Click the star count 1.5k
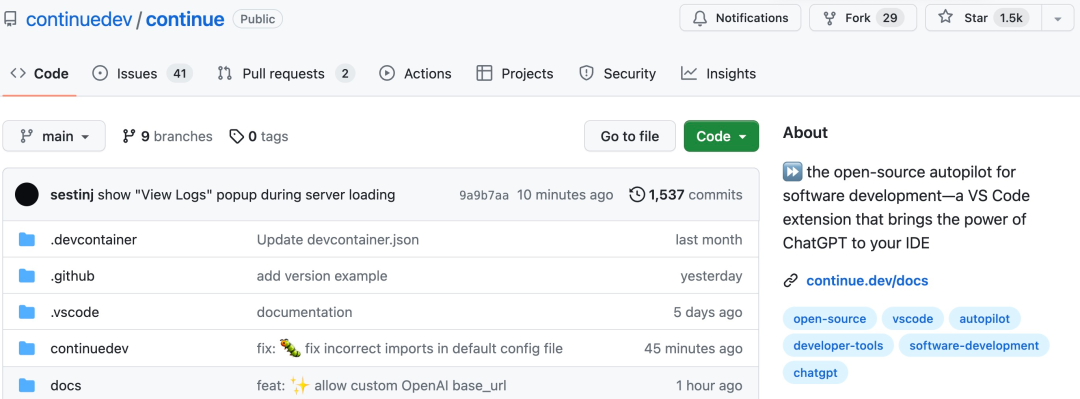Image resolution: width=1080 pixels, height=399 pixels. 1011,18
